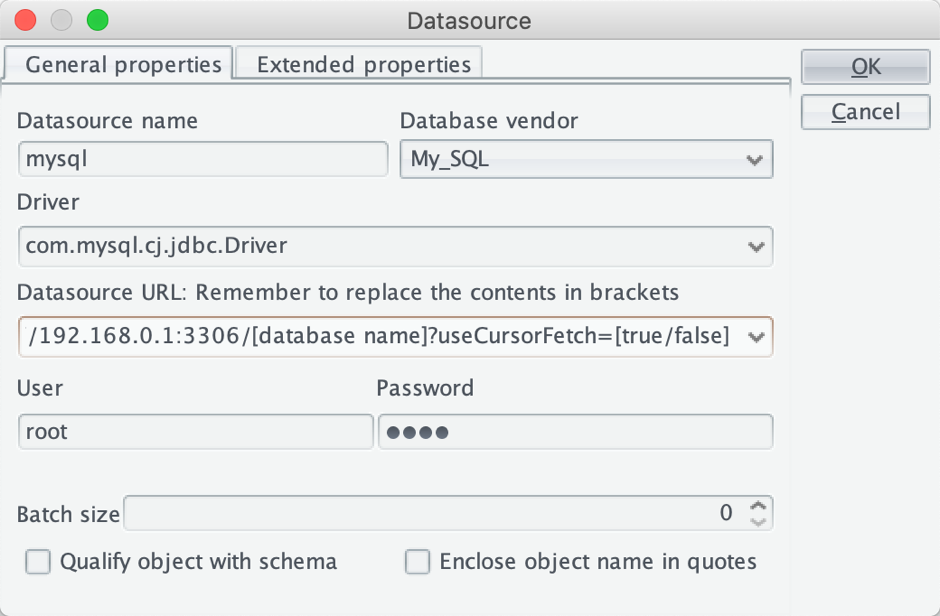Click into the Password field
Screen dimensions: 940x616
click(x=575, y=432)
